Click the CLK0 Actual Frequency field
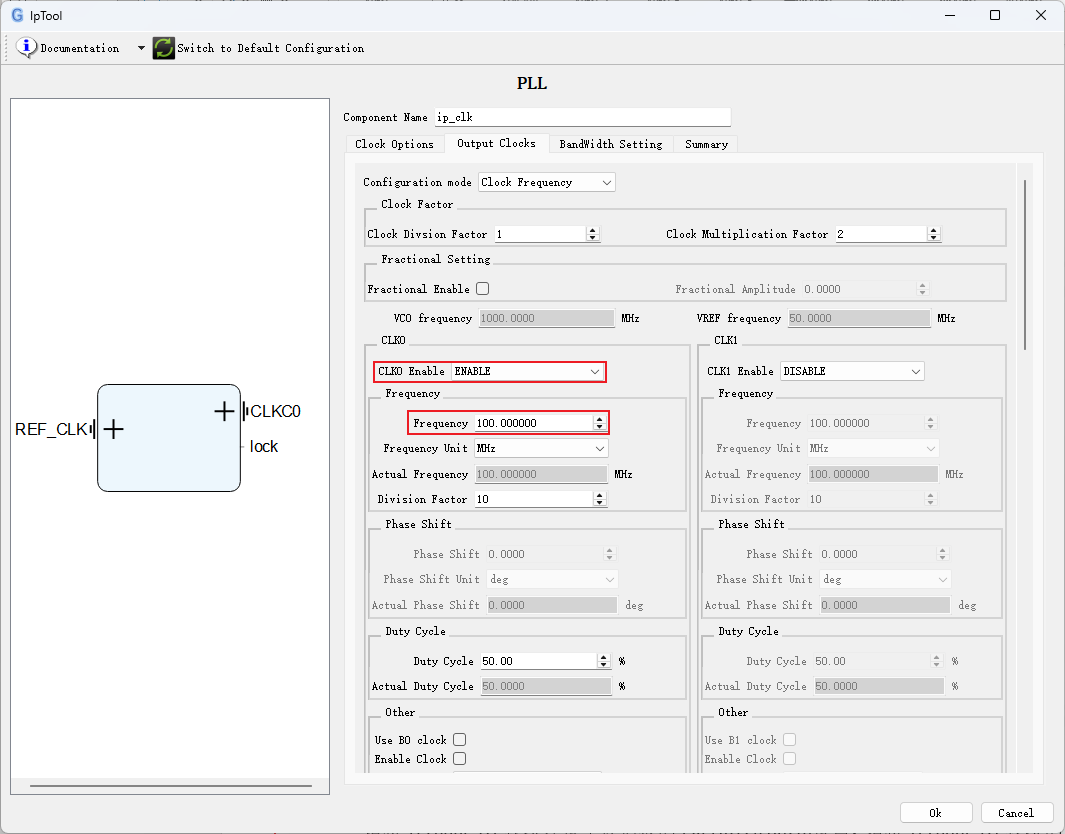Viewport: 1065px width, 834px height. [541, 474]
